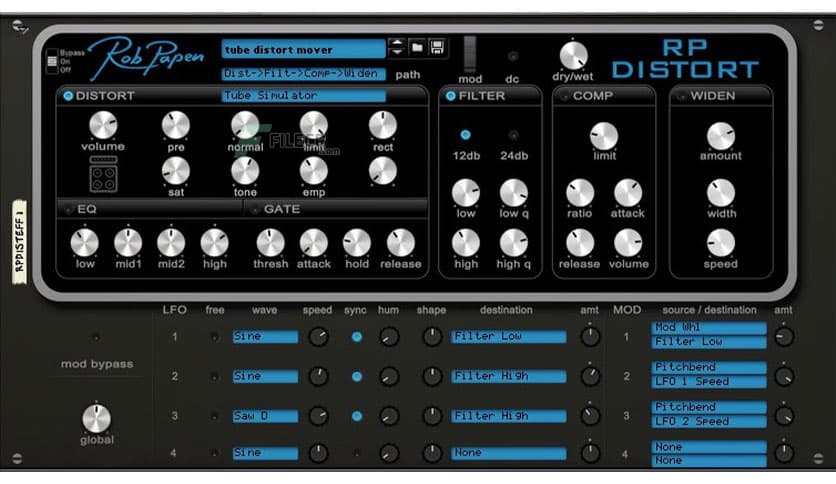Toggle the FILTER section power LED
Image resolution: width=836 pixels, height=484 pixels.
pyautogui.click(x=451, y=96)
